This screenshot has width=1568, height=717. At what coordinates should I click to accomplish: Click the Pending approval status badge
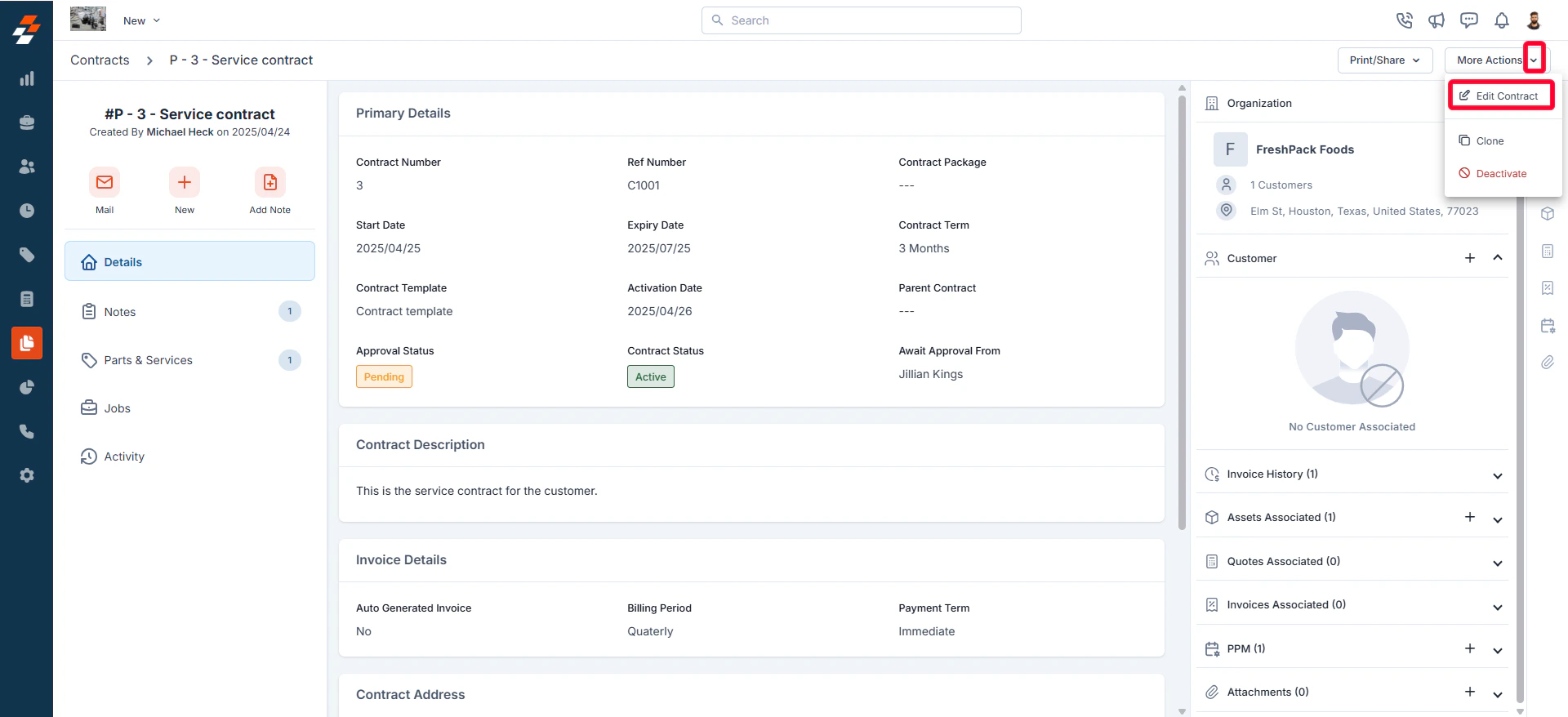[x=384, y=376]
